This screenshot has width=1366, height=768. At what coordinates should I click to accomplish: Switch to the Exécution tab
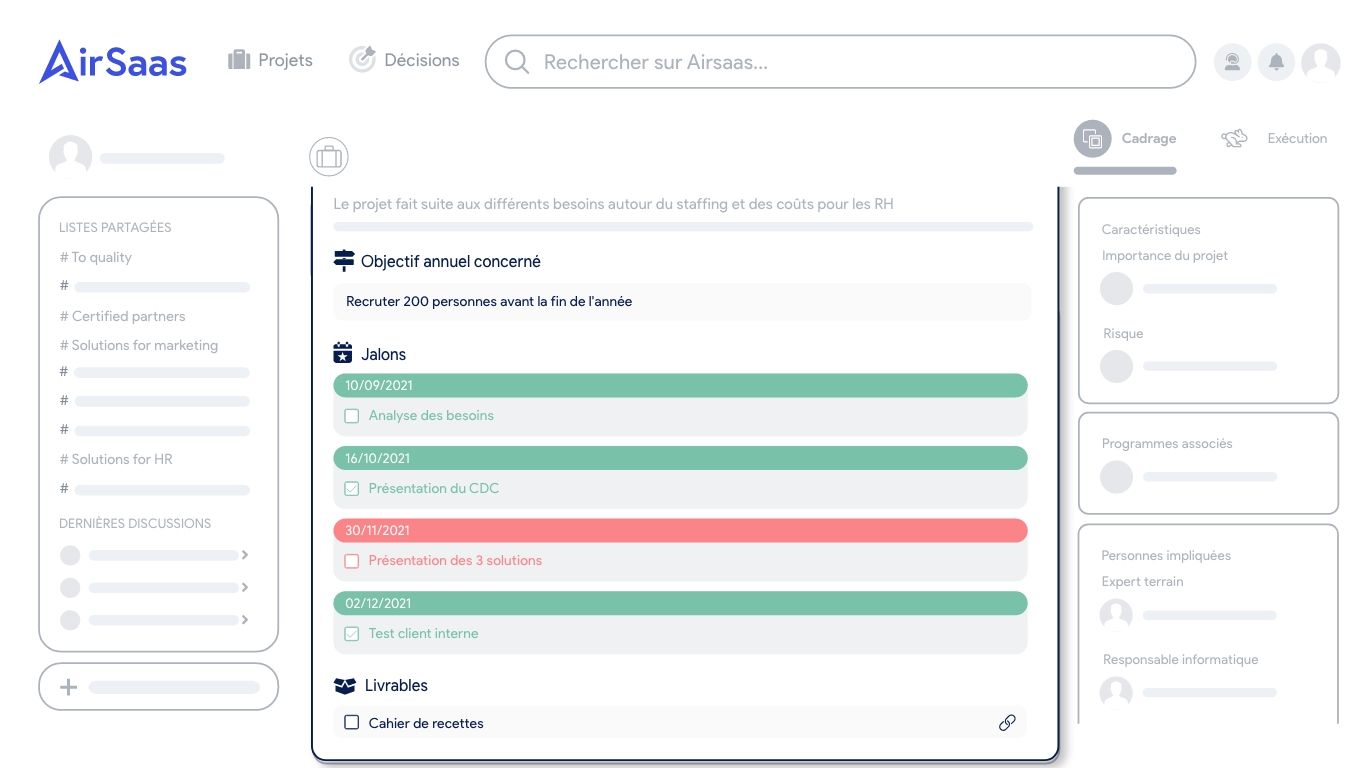pyautogui.click(x=1275, y=139)
